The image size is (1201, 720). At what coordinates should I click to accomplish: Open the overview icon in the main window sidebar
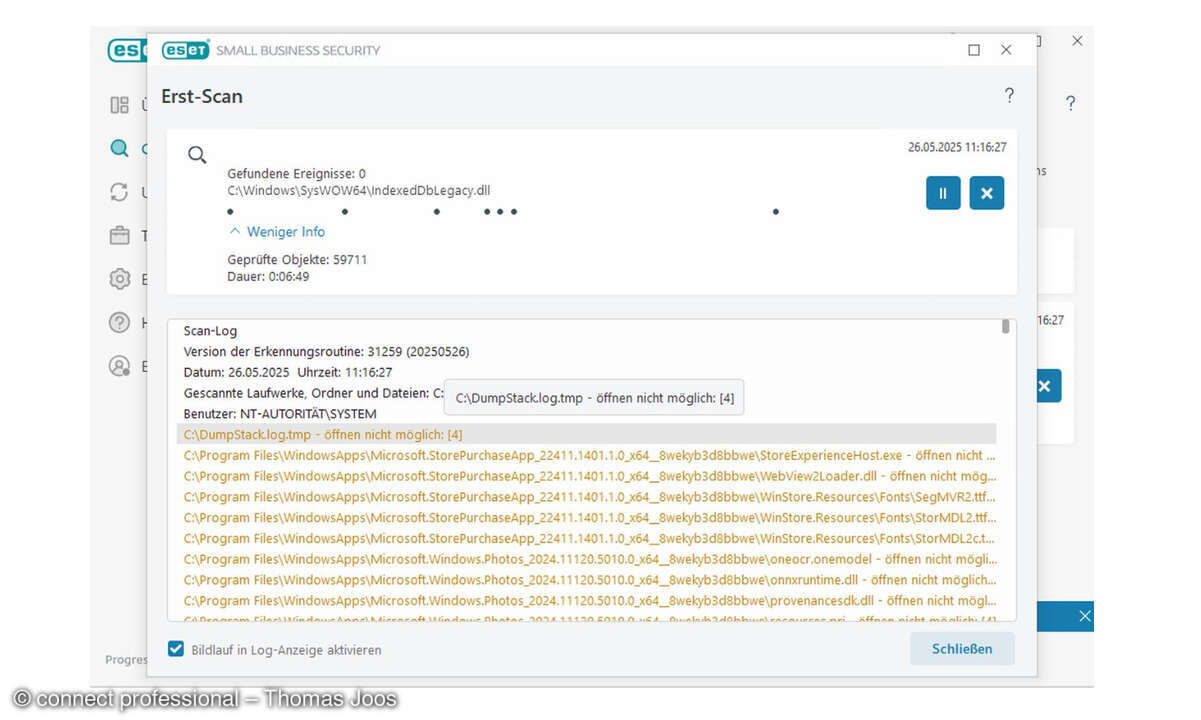coord(120,105)
